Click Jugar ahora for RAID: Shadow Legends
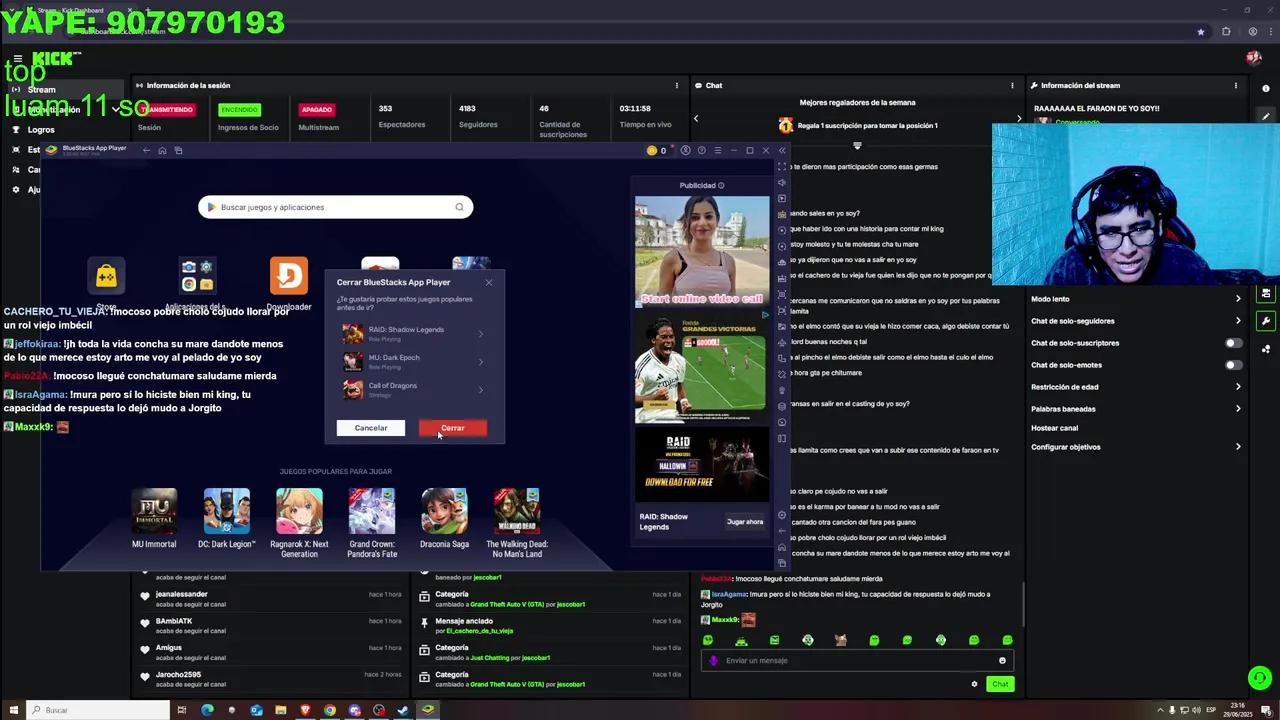Screen dimensions: 1280x720 pyautogui.click(x=745, y=521)
